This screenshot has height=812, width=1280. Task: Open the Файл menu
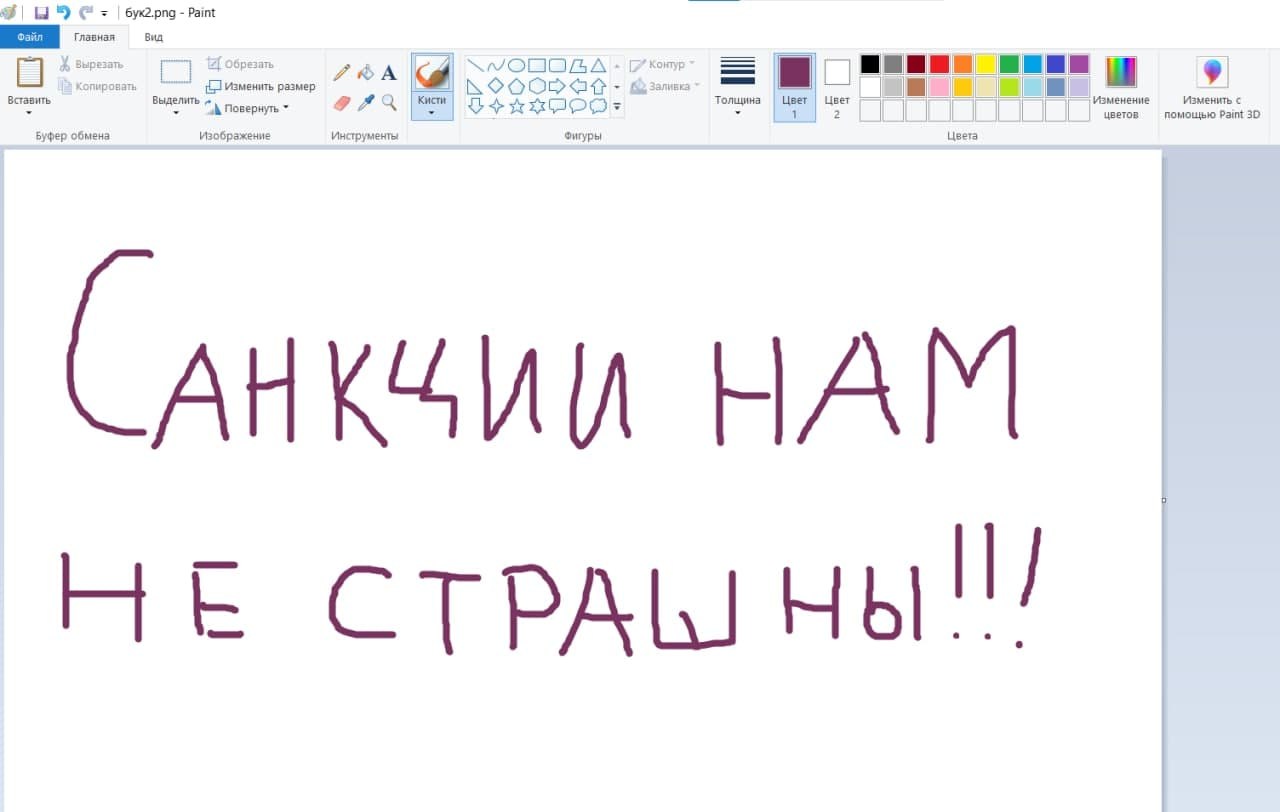coord(30,37)
